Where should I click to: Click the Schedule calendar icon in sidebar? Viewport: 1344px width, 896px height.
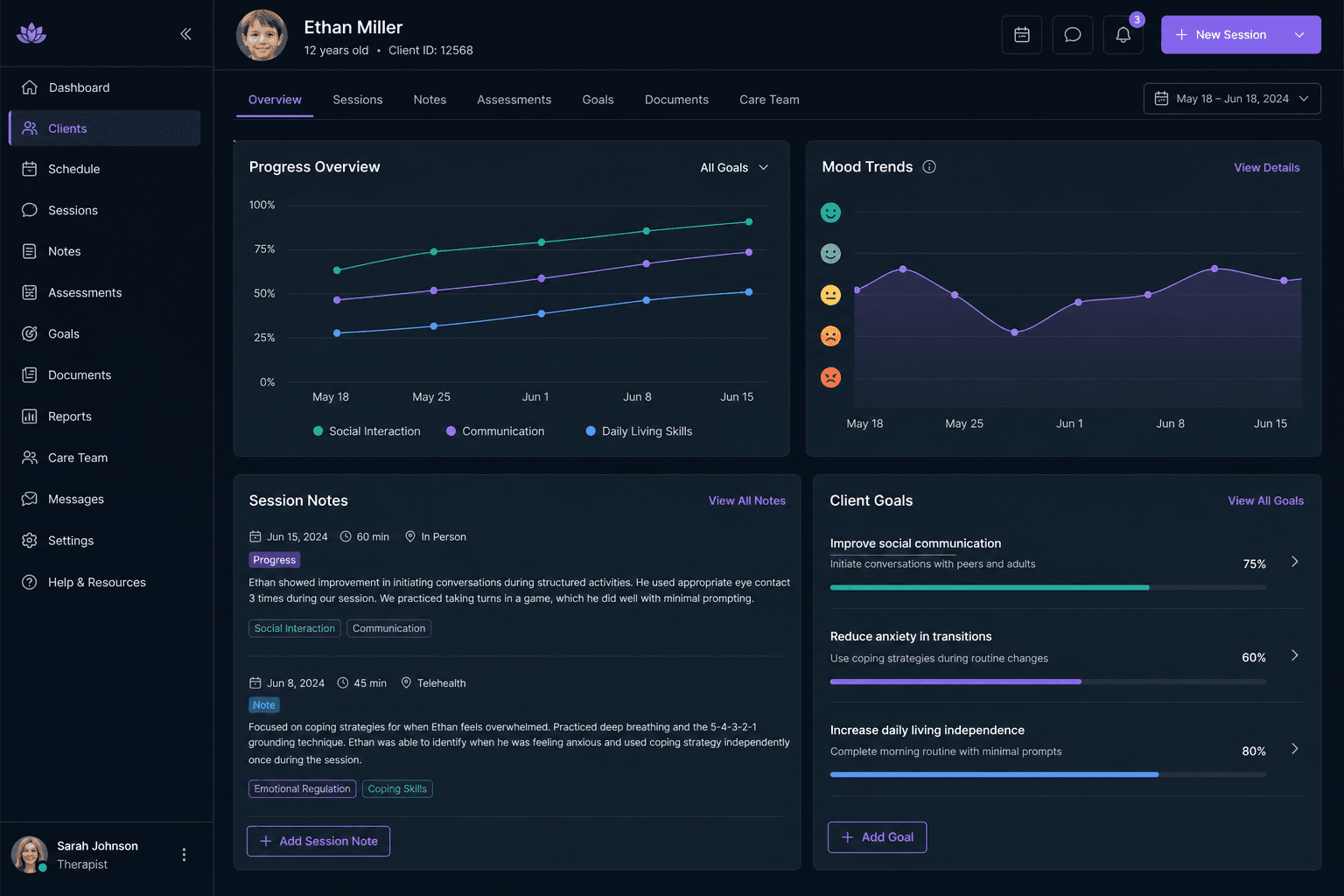(x=30, y=169)
